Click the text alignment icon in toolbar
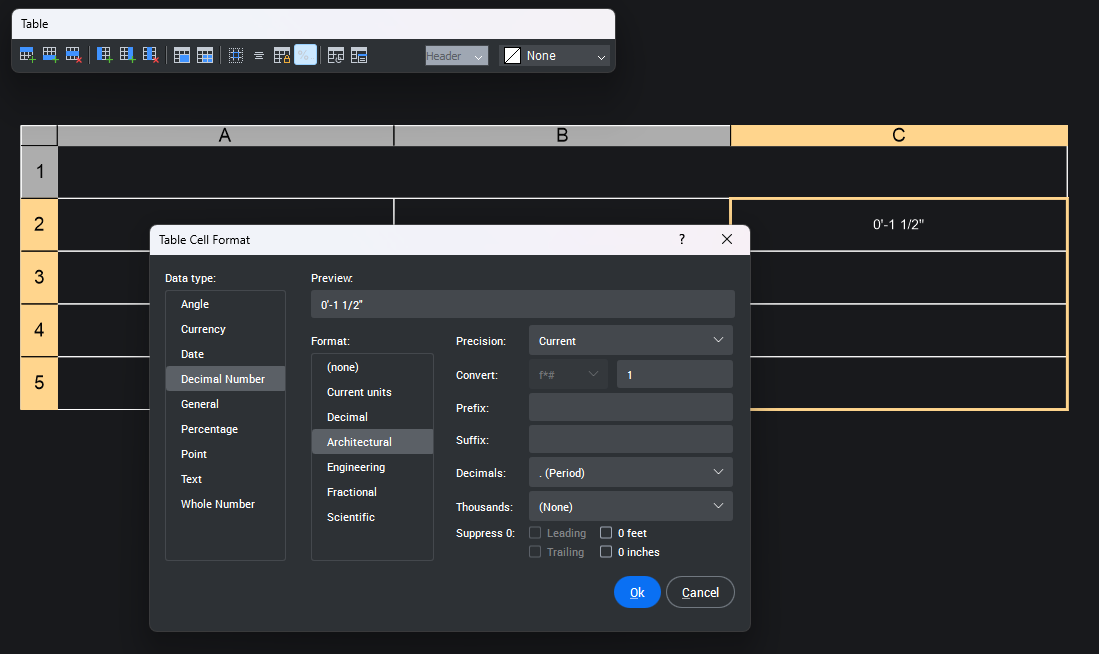 pyautogui.click(x=259, y=56)
